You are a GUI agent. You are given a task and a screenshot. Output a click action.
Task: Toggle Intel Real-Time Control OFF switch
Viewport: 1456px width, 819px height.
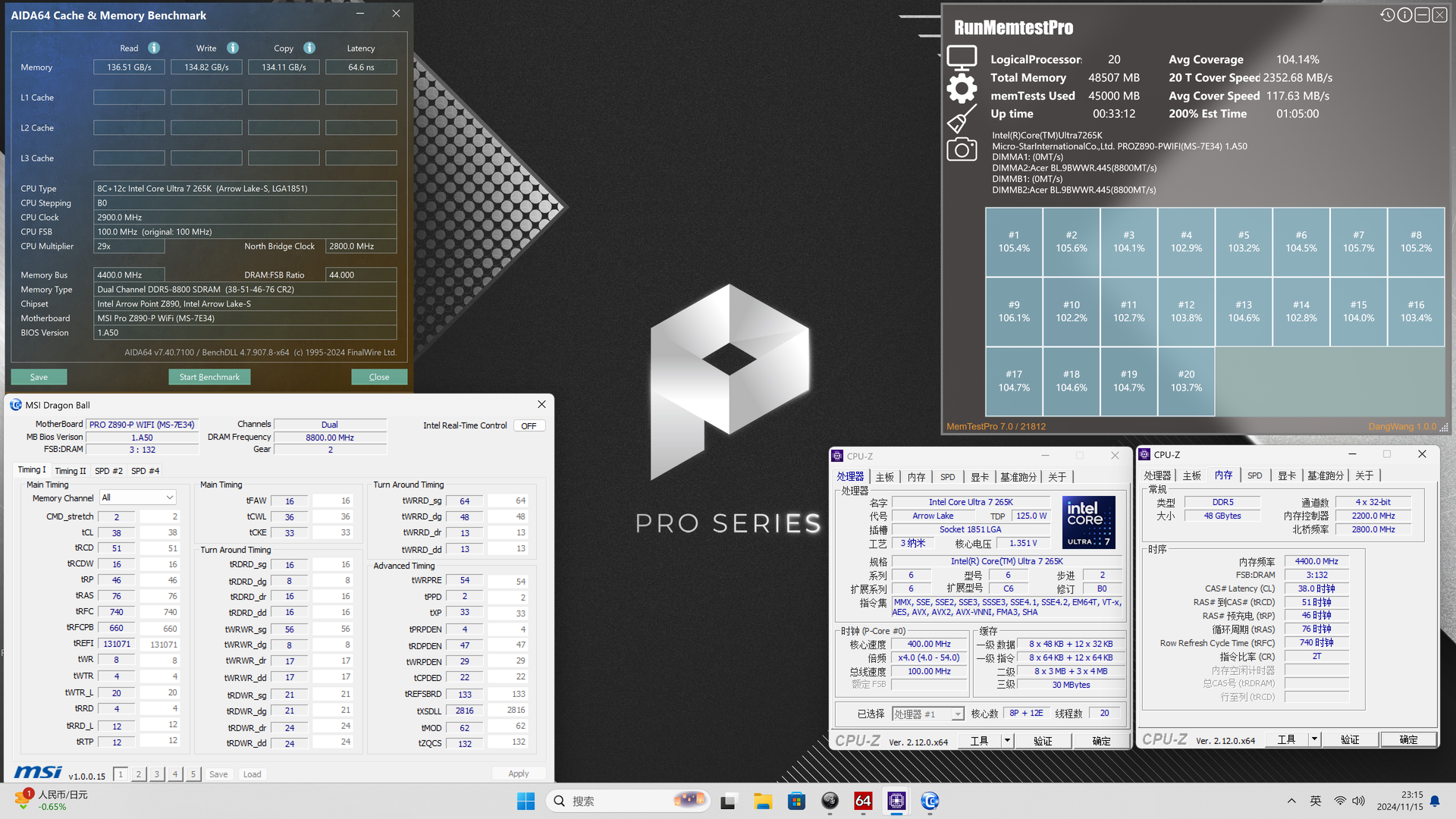point(529,425)
